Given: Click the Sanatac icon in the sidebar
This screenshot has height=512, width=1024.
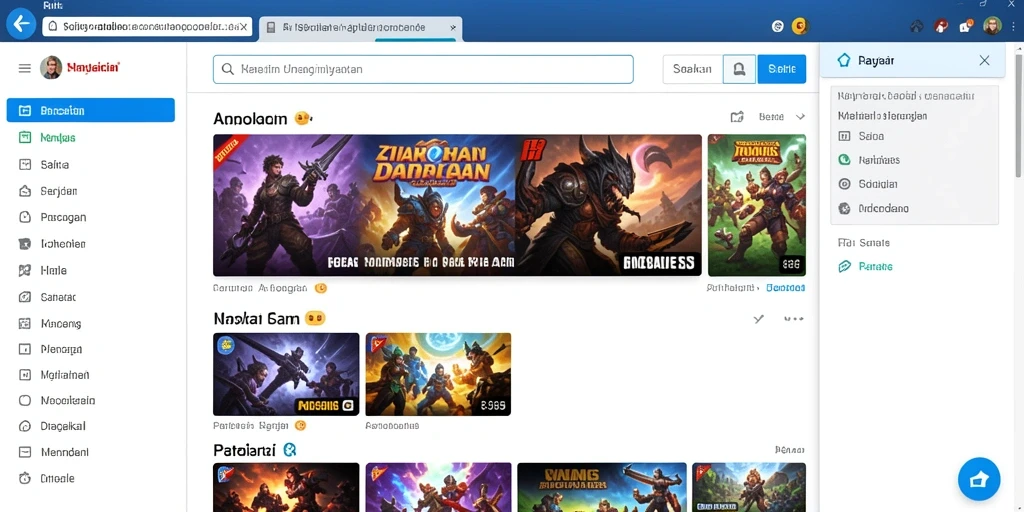Looking at the screenshot, I should 25,297.
